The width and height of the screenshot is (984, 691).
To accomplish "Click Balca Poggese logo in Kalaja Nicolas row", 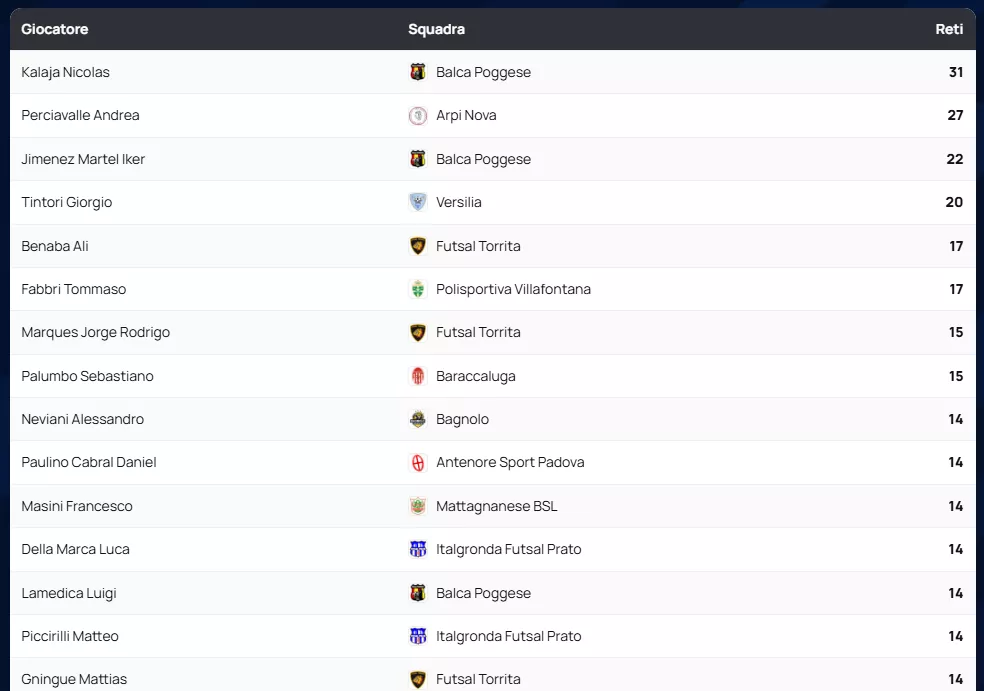I will 418,72.
